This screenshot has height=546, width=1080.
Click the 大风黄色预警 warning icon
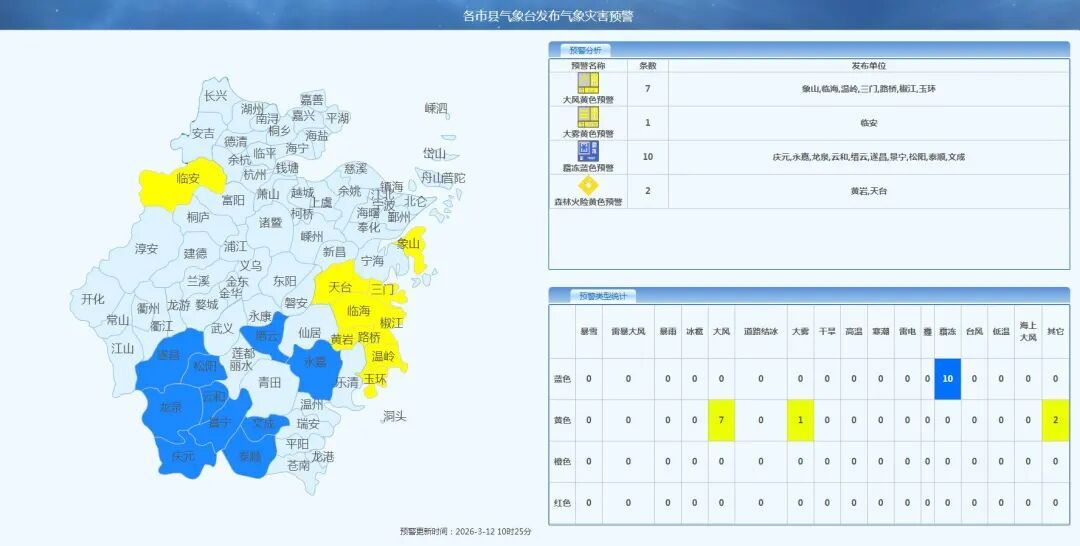[588, 83]
